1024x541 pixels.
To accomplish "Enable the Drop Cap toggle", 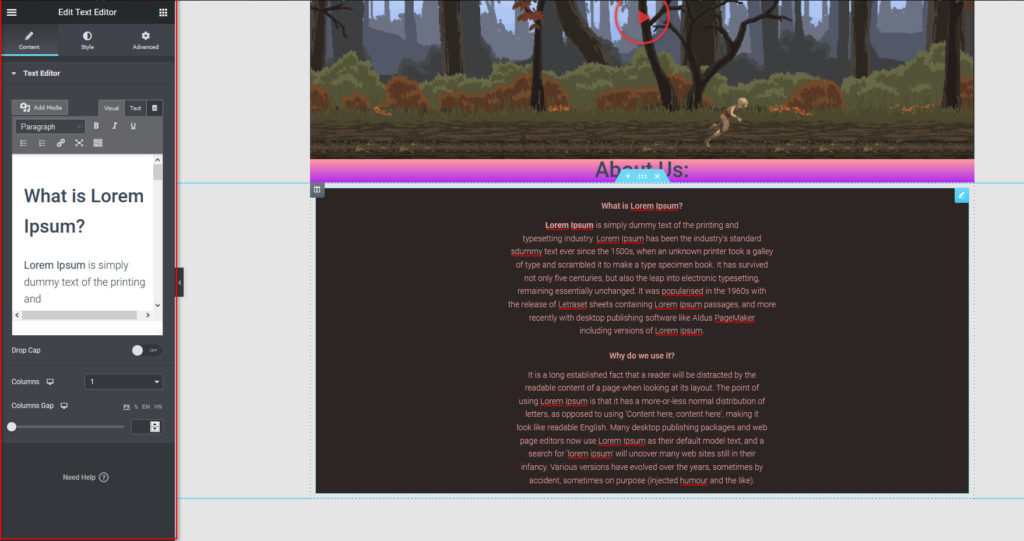I will pos(146,350).
